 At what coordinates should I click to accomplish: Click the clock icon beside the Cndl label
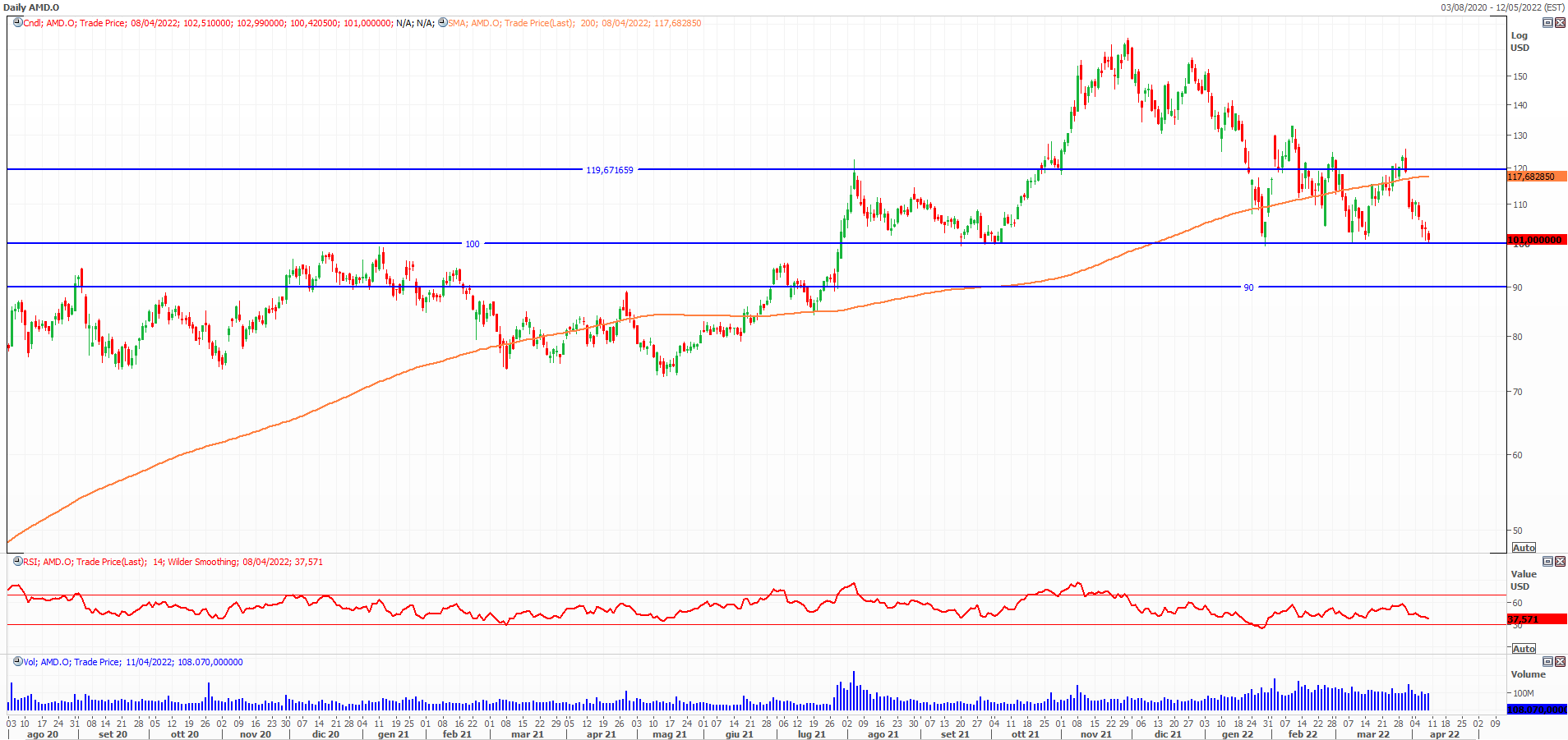[17, 23]
